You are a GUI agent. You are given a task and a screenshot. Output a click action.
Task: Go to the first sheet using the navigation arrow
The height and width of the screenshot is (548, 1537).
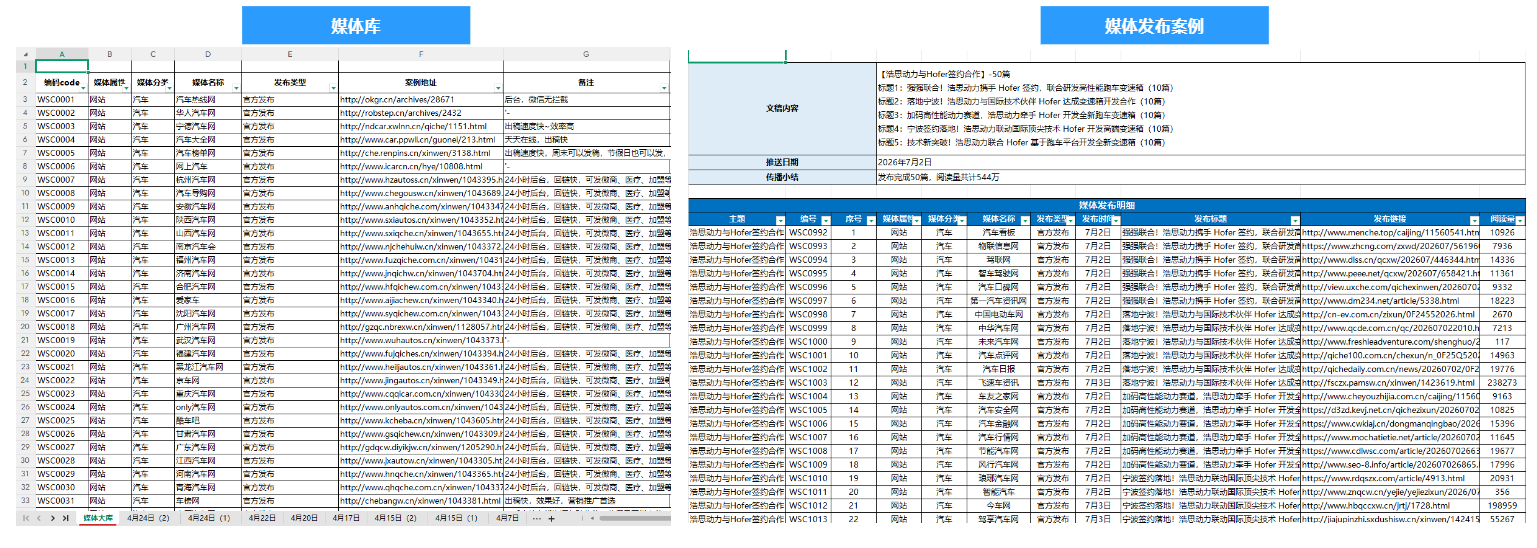pyautogui.click(x=26, y=518)
